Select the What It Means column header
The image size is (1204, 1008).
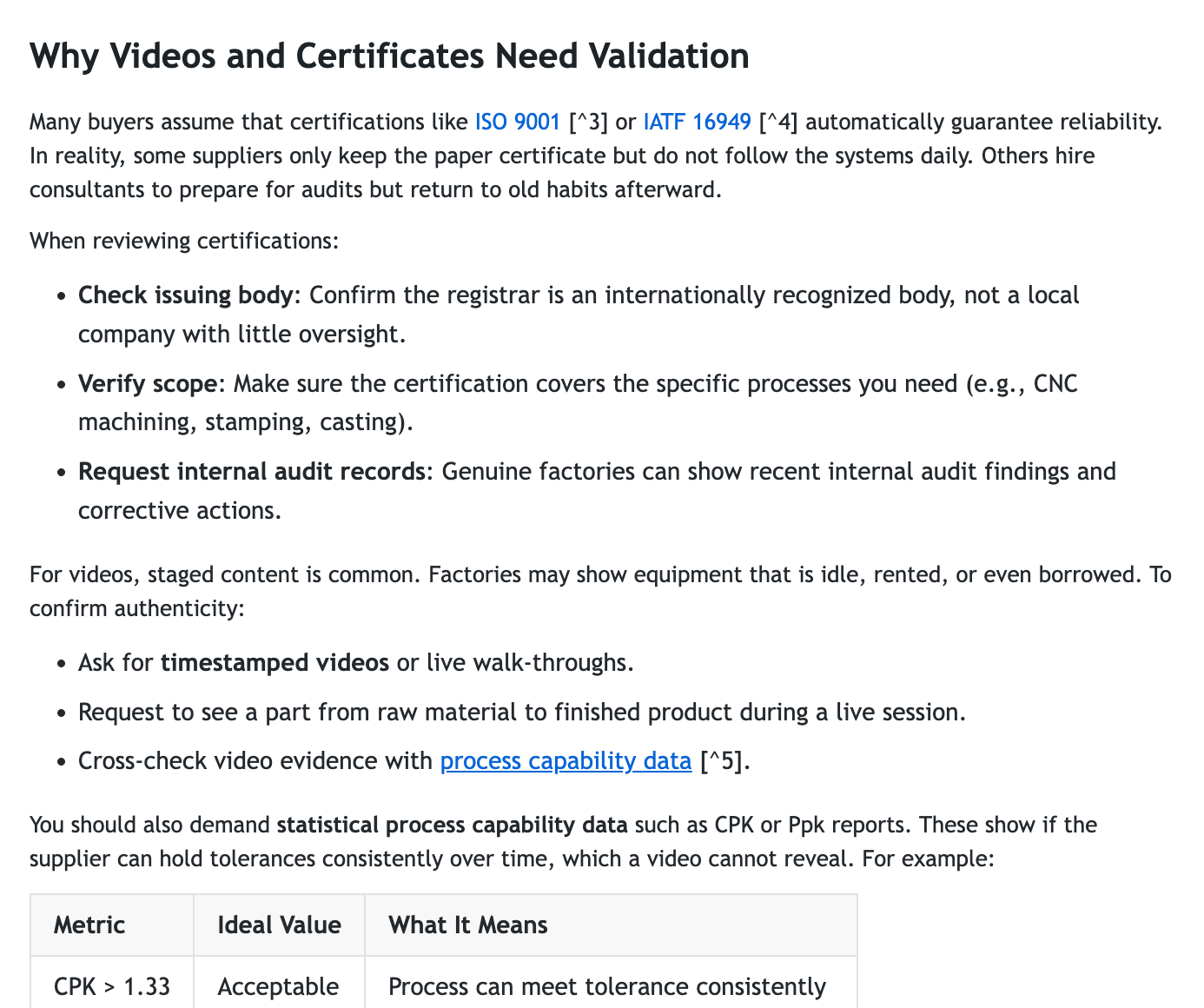pos(468,925)
